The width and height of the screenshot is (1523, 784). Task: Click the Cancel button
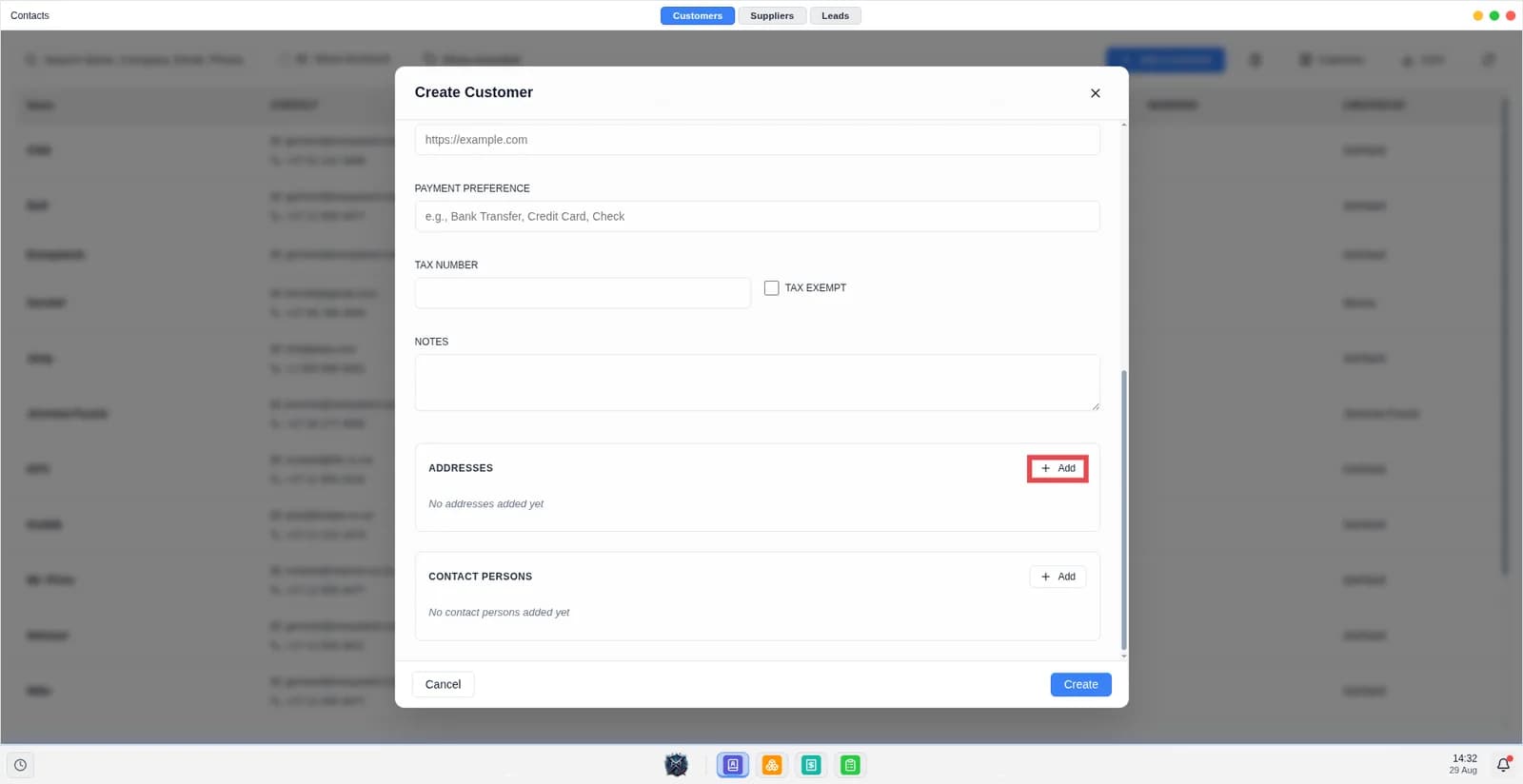443,684
